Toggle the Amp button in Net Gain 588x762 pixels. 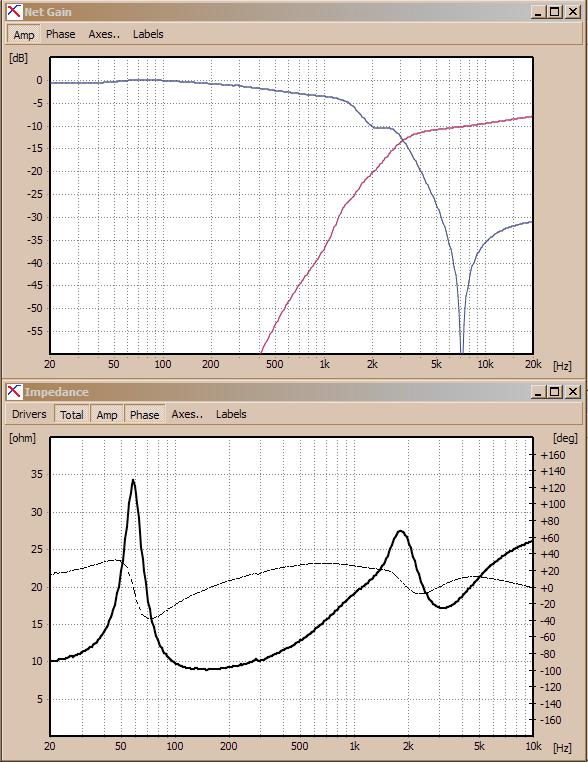coord(23,35)
